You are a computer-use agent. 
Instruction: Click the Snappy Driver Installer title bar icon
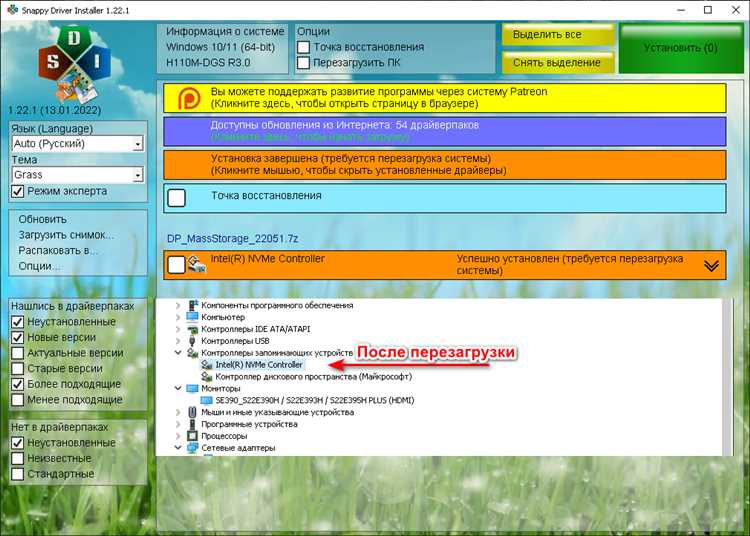pyautogui.click(x=12, y=10)
